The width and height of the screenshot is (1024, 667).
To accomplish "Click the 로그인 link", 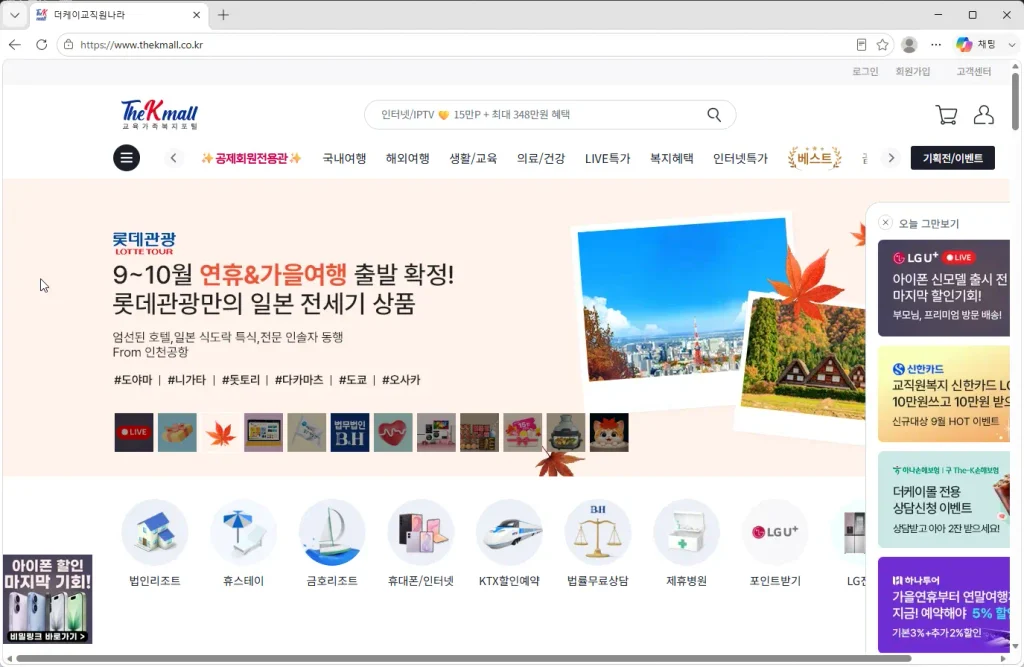I will tap(865, 71).
